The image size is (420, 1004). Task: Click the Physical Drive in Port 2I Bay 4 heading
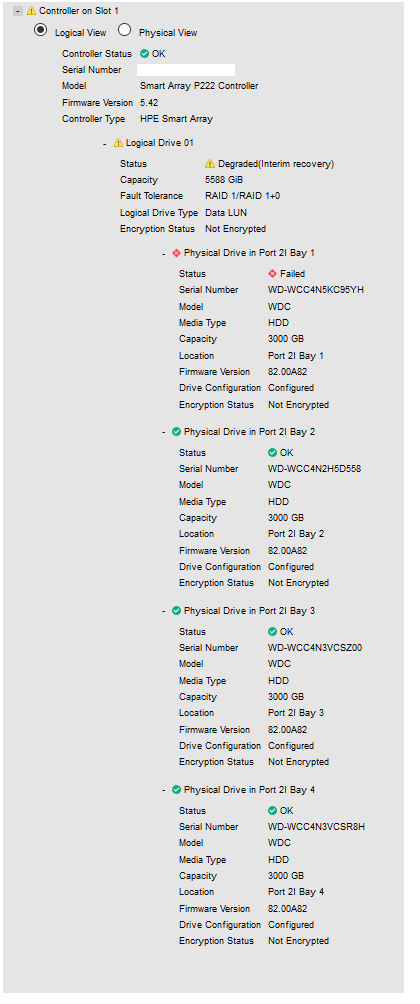click(250, 790)
